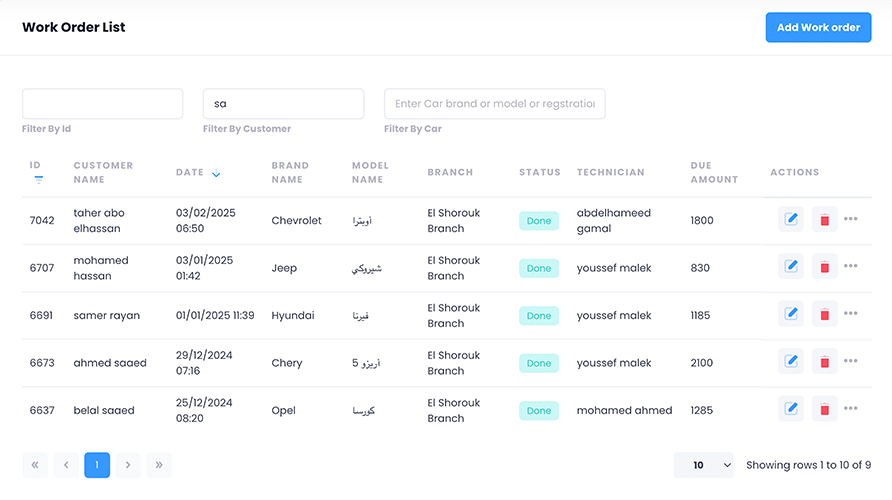Viewport: 892px width, 500px height.
Task: Click the Filter By Customer field
Action: [283, 104]
